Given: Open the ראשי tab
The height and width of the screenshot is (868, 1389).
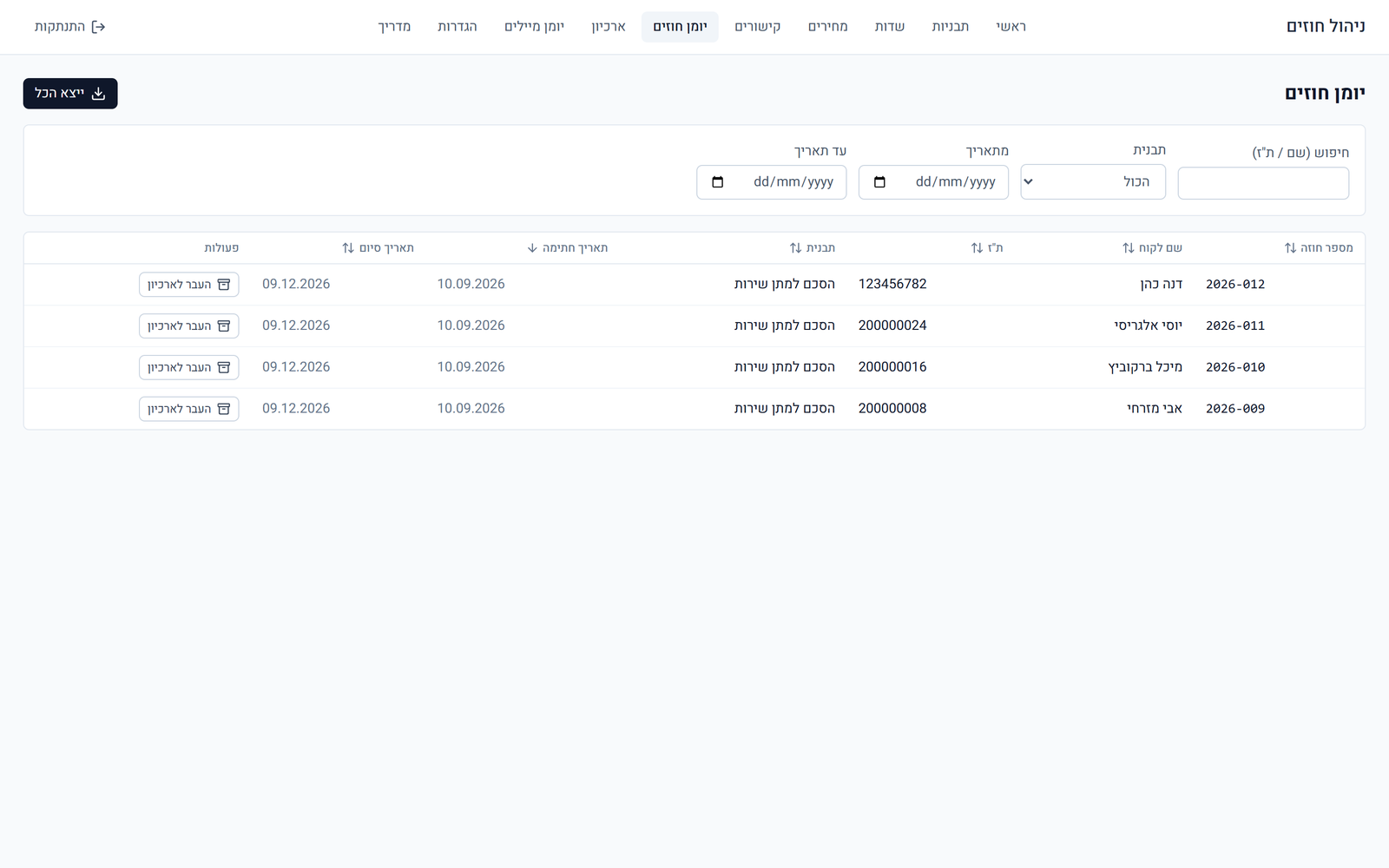Looking at the screenshot, I should click(x=1011, y=27).
